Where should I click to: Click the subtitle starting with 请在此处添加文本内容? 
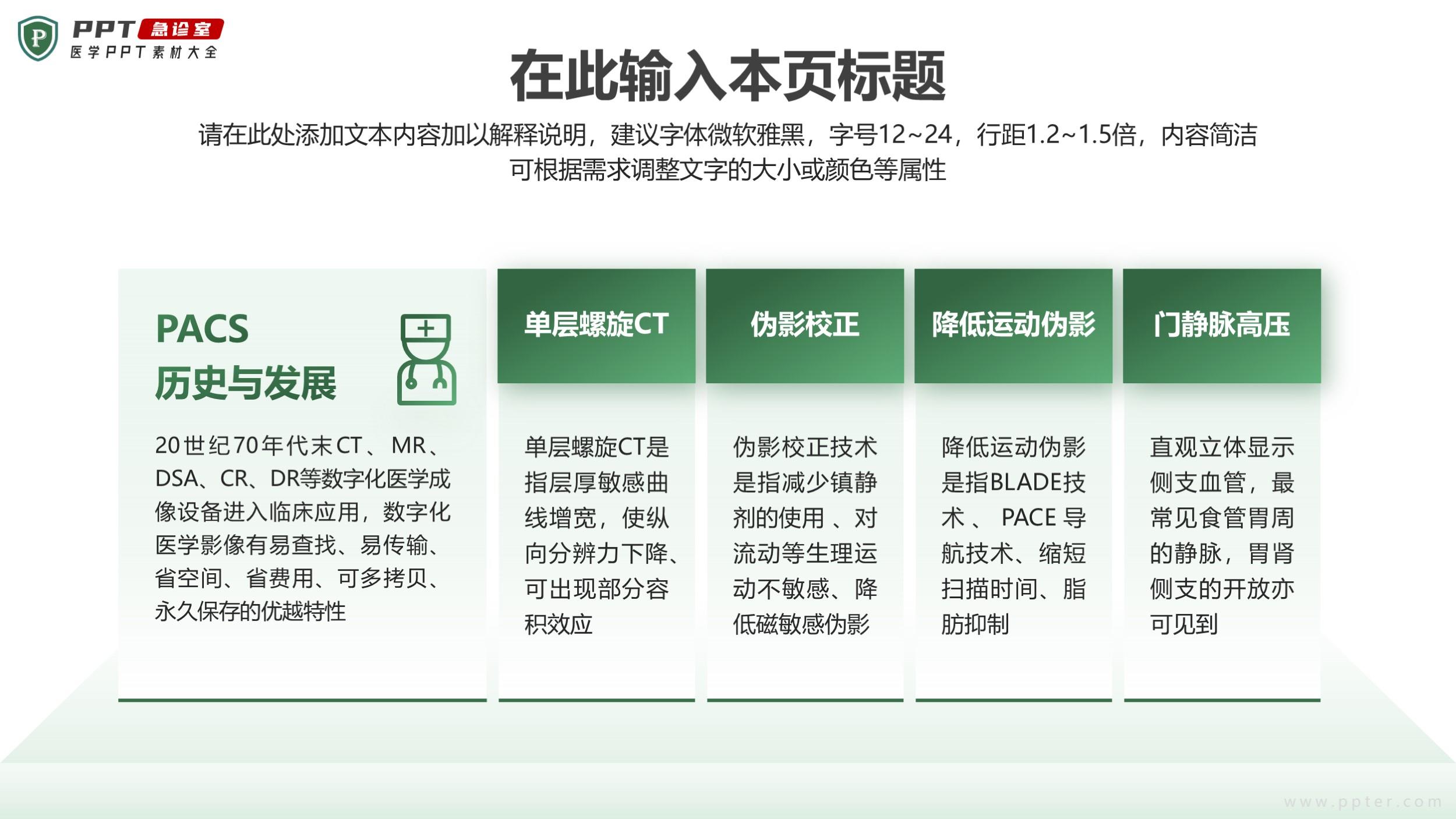(x=727, y=135)
